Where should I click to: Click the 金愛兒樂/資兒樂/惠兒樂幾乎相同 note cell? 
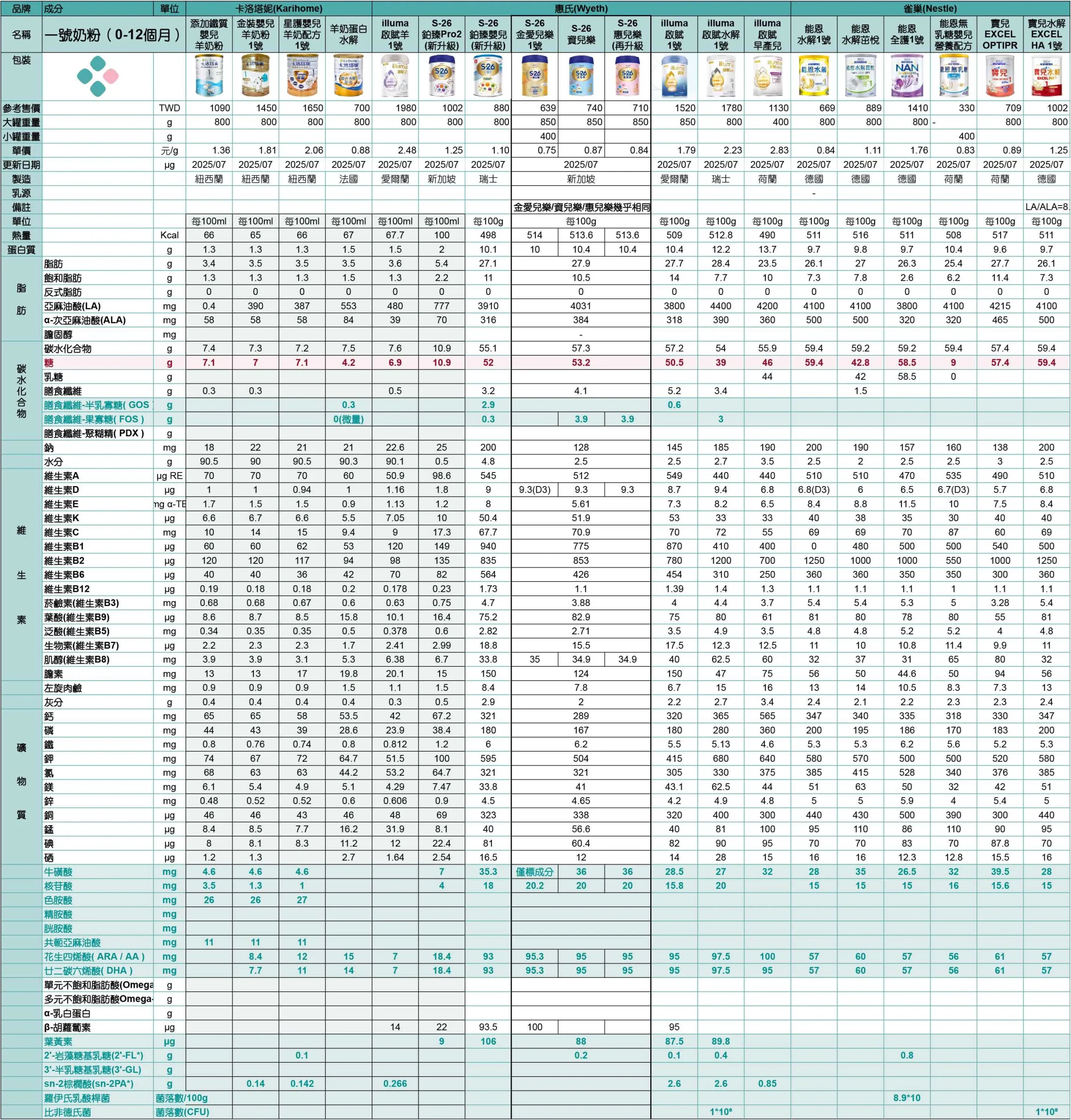tap(581, 207)
